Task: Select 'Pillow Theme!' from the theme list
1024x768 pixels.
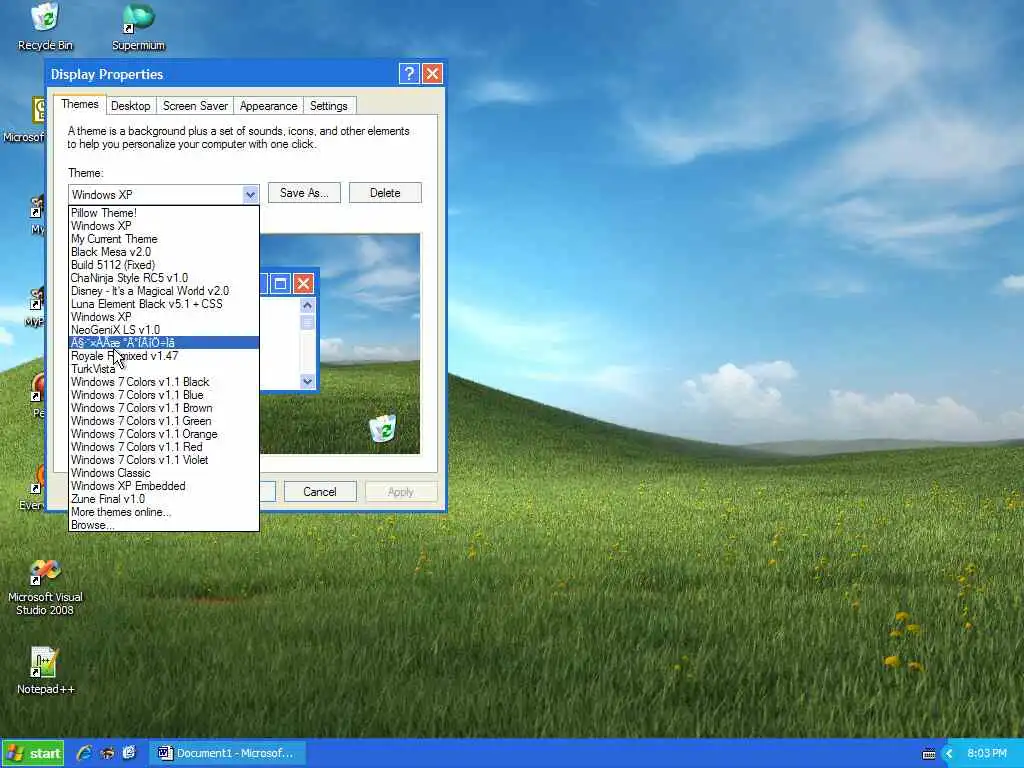Action: coord(164,213)
